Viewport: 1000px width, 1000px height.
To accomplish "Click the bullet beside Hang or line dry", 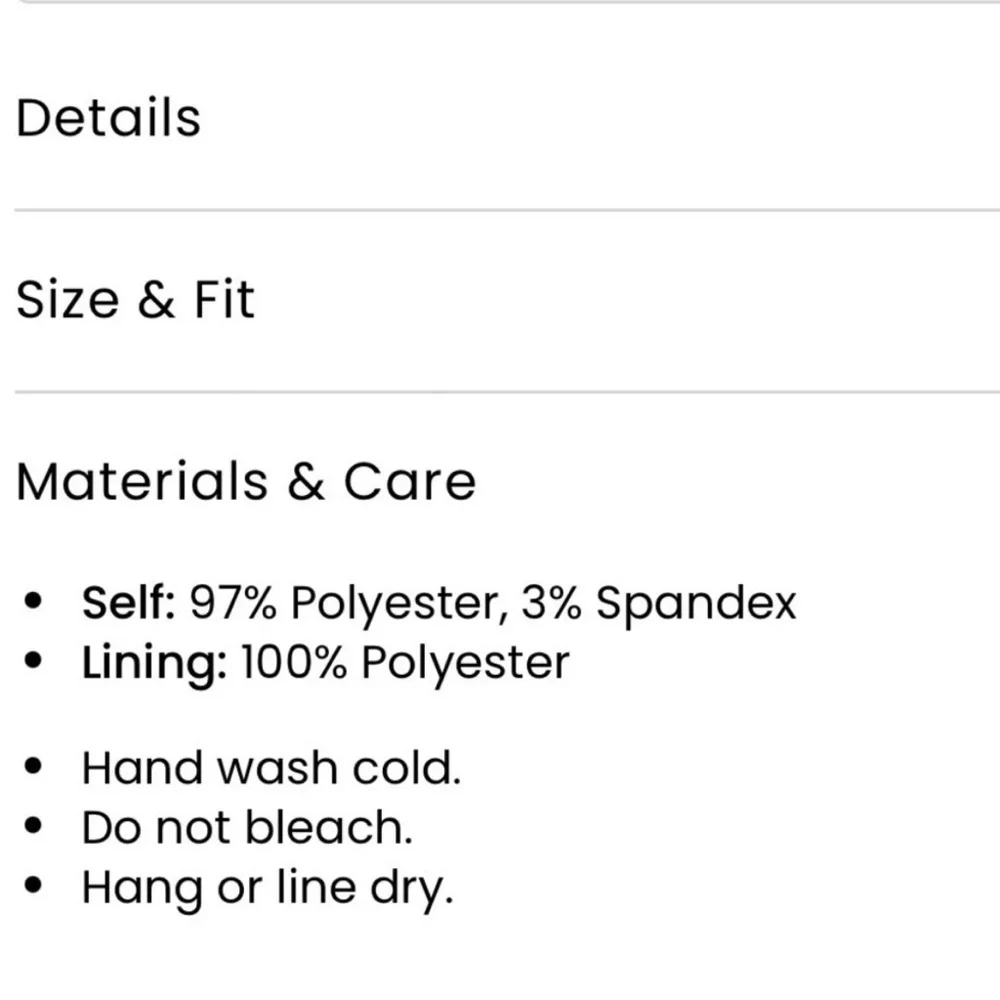I will point(36,886).
